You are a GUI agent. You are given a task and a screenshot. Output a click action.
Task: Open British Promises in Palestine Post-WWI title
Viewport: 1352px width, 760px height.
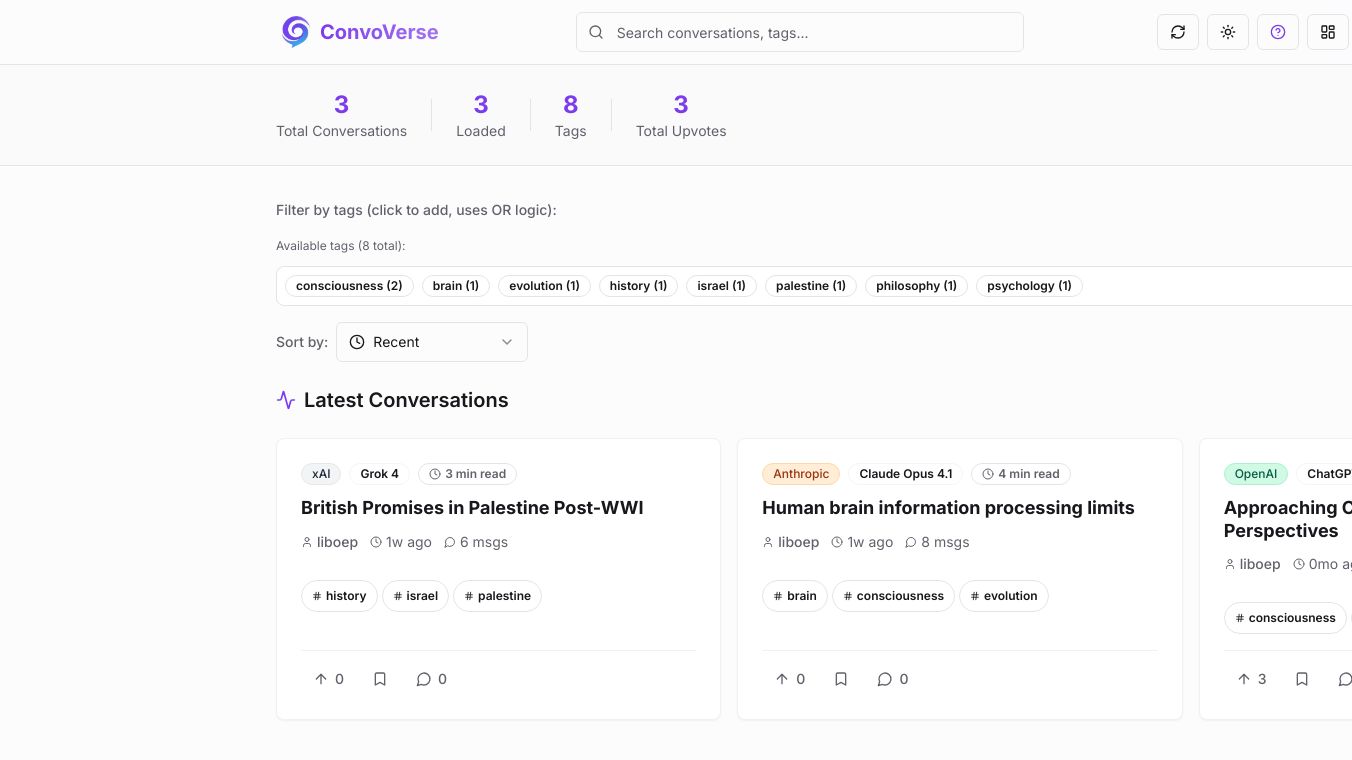coord(472,508)
